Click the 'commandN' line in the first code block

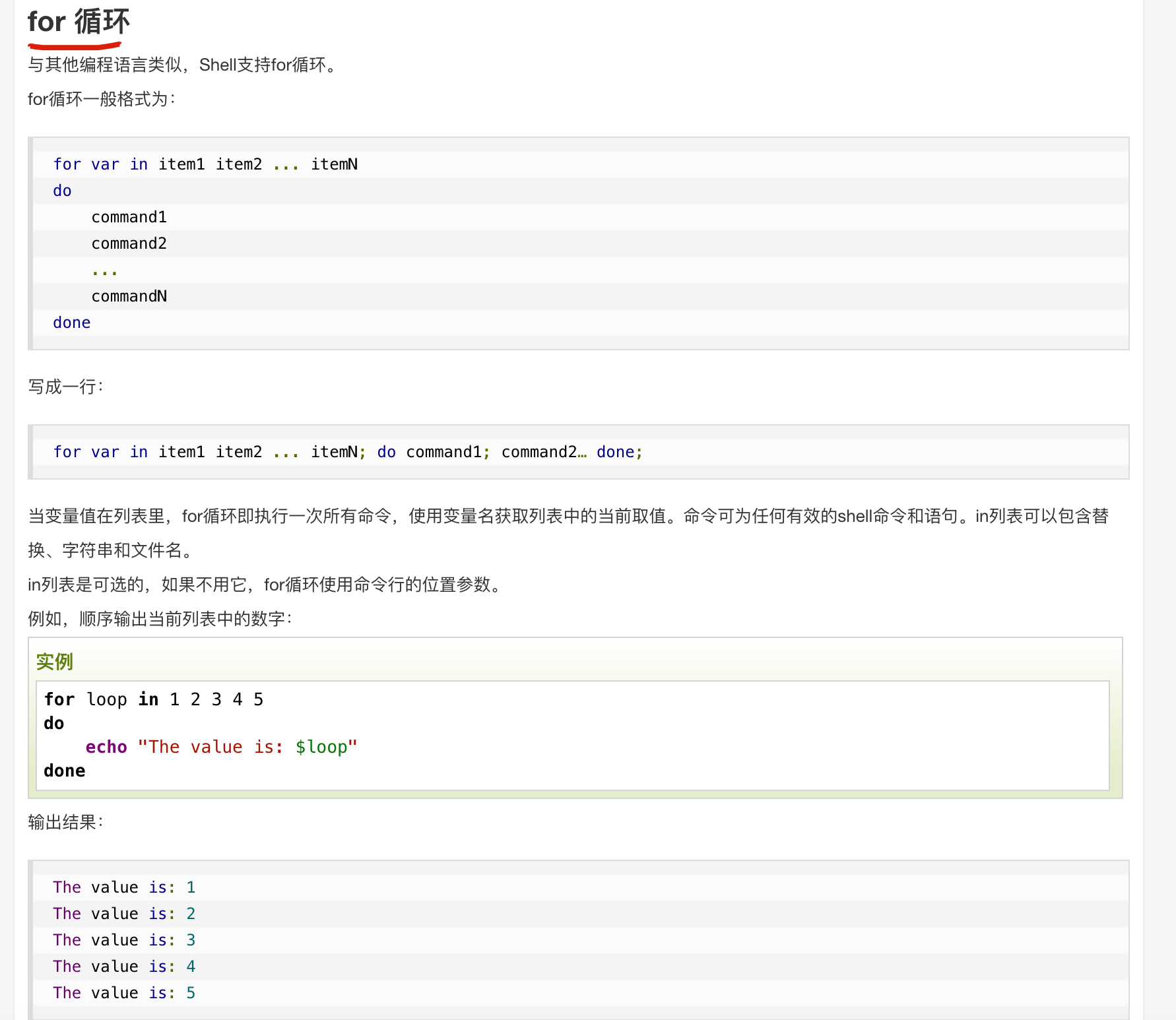coord(129,296)
